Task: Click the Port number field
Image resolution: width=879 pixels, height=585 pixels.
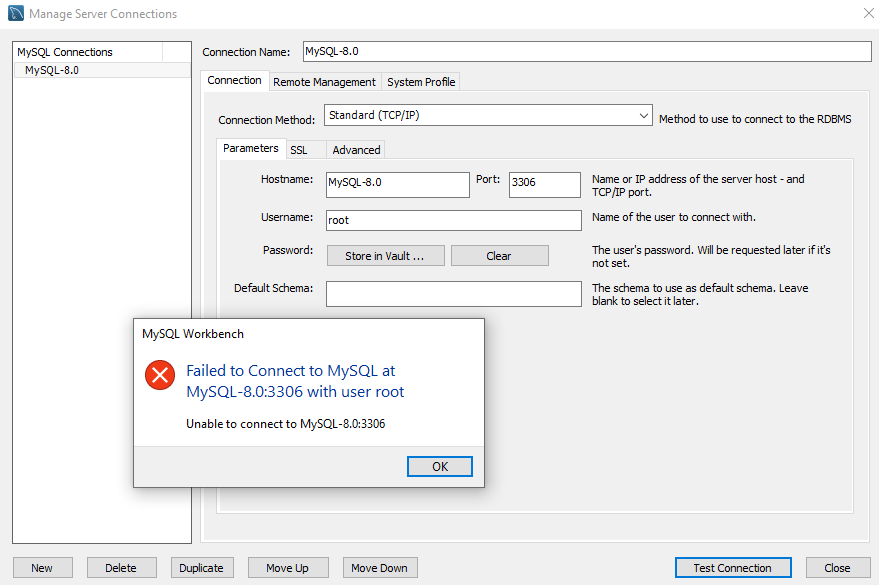Action: click(x=544, y=184)
